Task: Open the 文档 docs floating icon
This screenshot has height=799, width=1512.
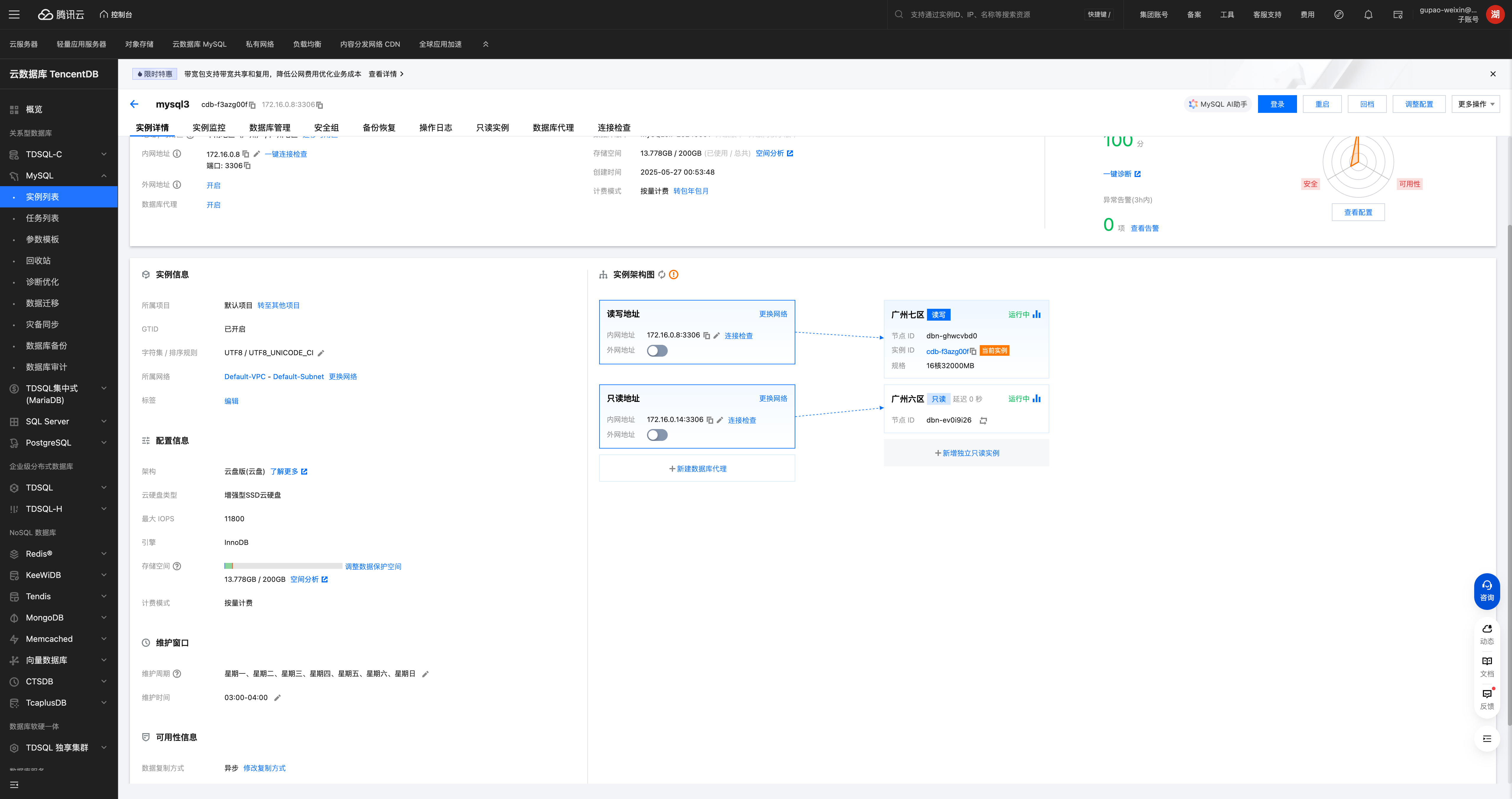Action: pos(1487,667)
